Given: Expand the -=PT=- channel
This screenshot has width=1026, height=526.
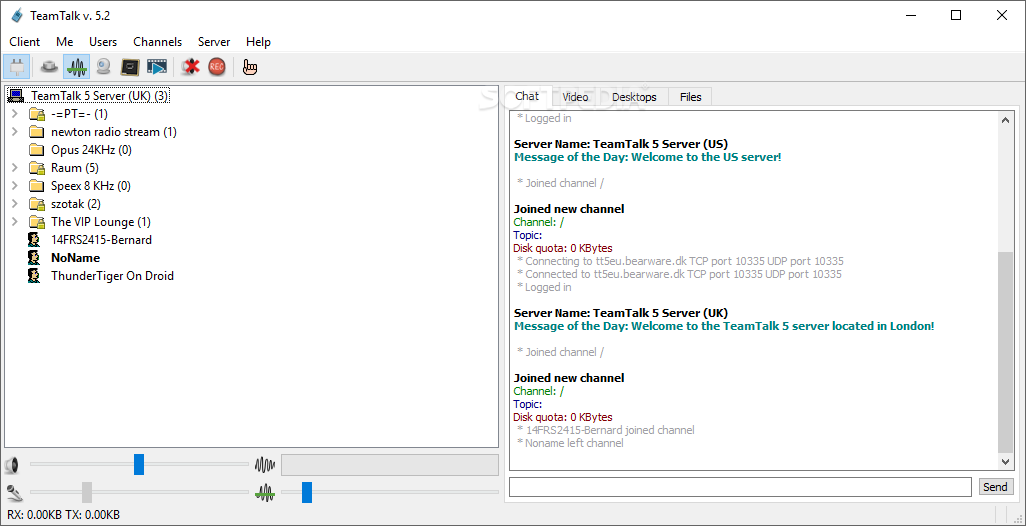Looking at the screenshot, I should [x=14, y=114].
